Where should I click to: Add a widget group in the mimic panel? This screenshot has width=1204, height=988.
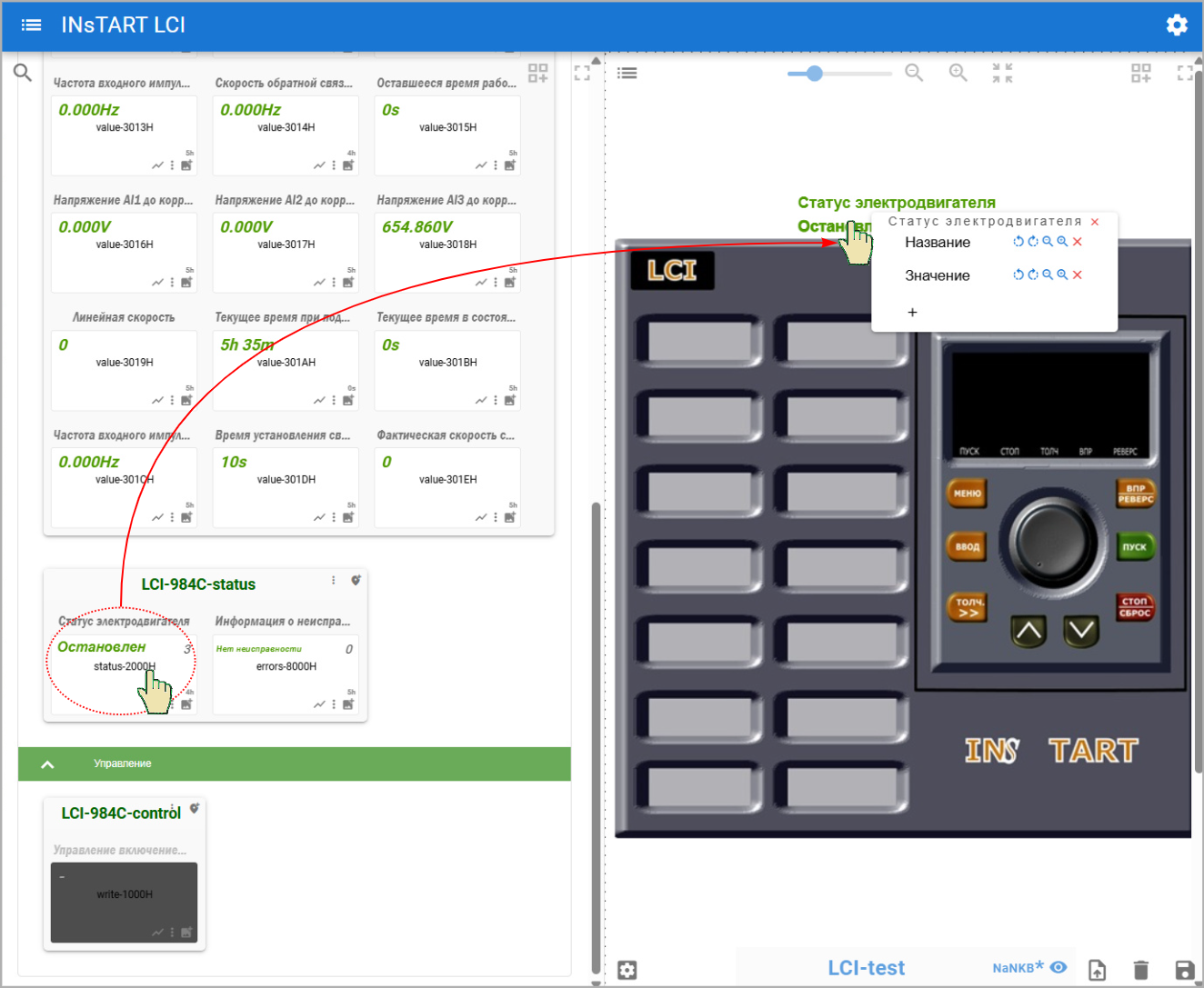1141,73
